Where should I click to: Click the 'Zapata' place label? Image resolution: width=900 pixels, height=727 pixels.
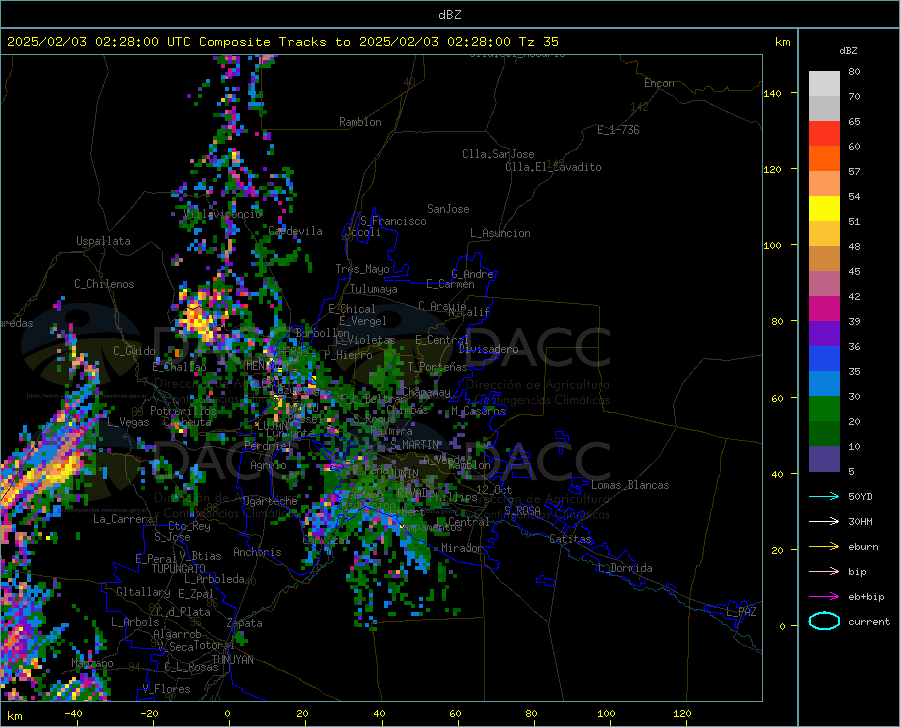pyautogui.click(x=245, y=623)
